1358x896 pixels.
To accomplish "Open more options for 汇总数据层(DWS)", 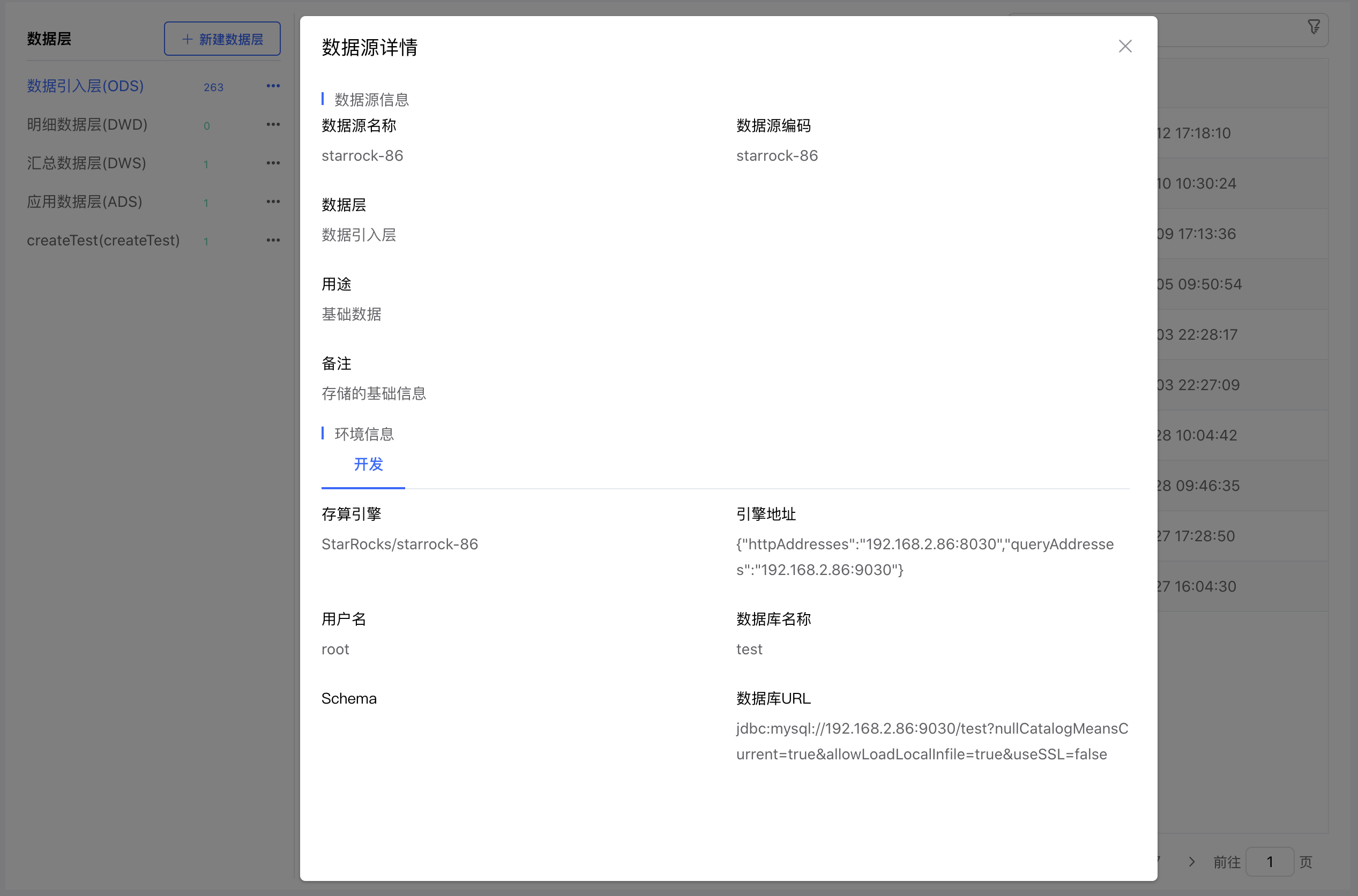I will click(273, 163).
